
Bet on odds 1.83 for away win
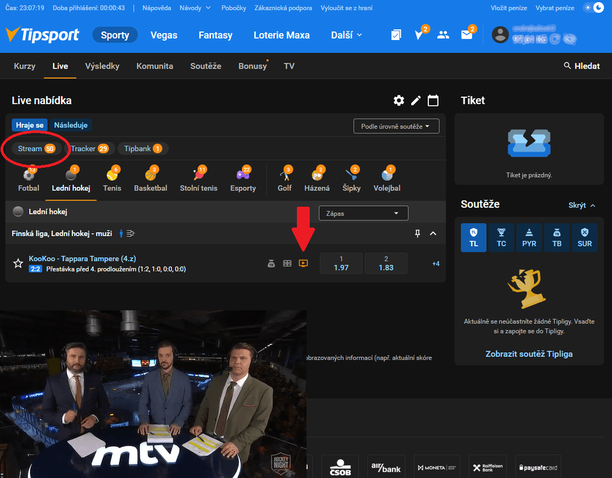(x=386, y=263)
